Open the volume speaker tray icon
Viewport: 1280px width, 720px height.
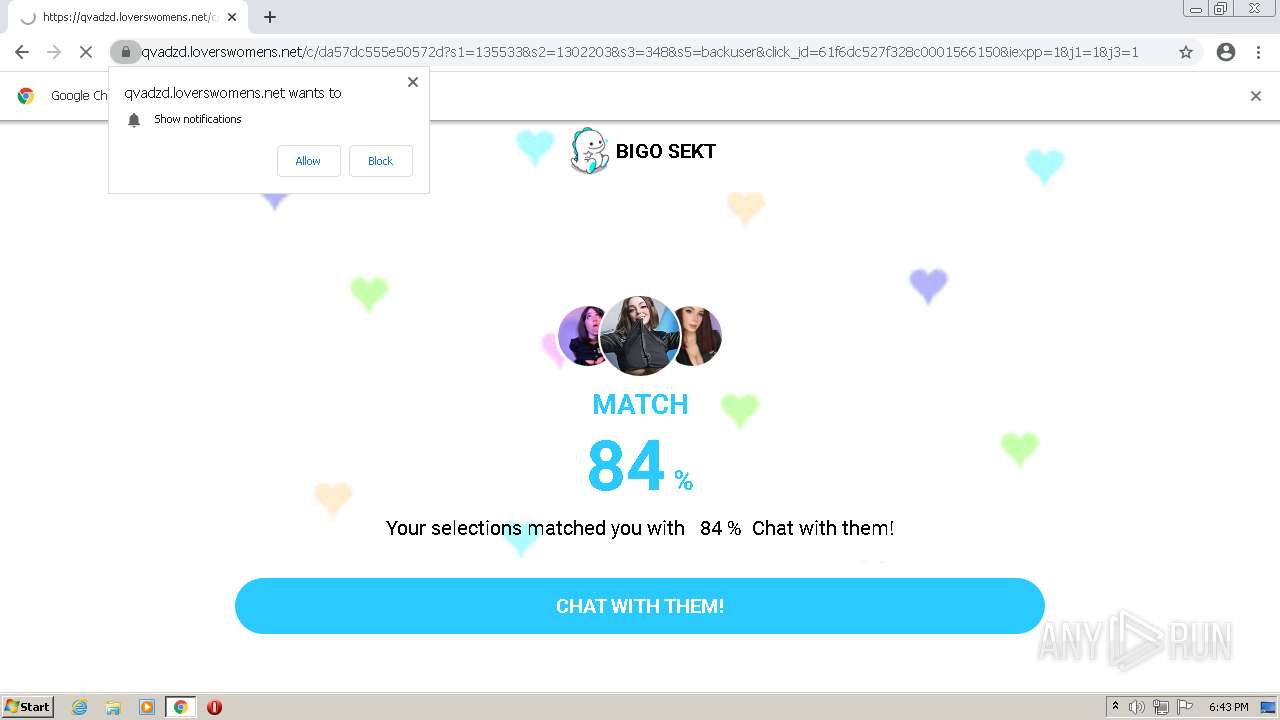[x=1137, y=707]
